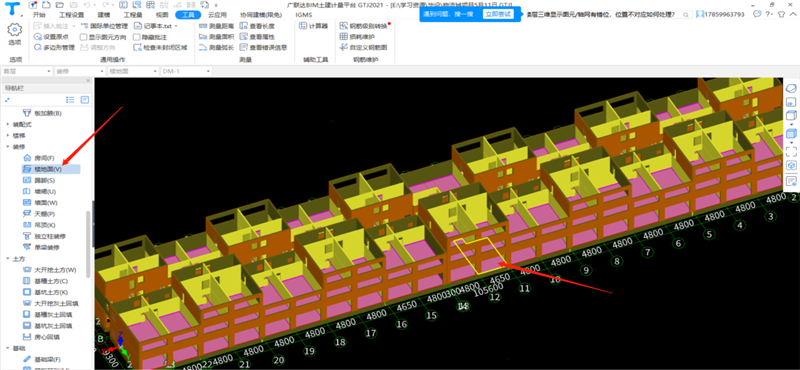Open the 首层 floor dropdown
Image resolution: width=800 pixels, height=370 pixels.
[x=27, y=71]
